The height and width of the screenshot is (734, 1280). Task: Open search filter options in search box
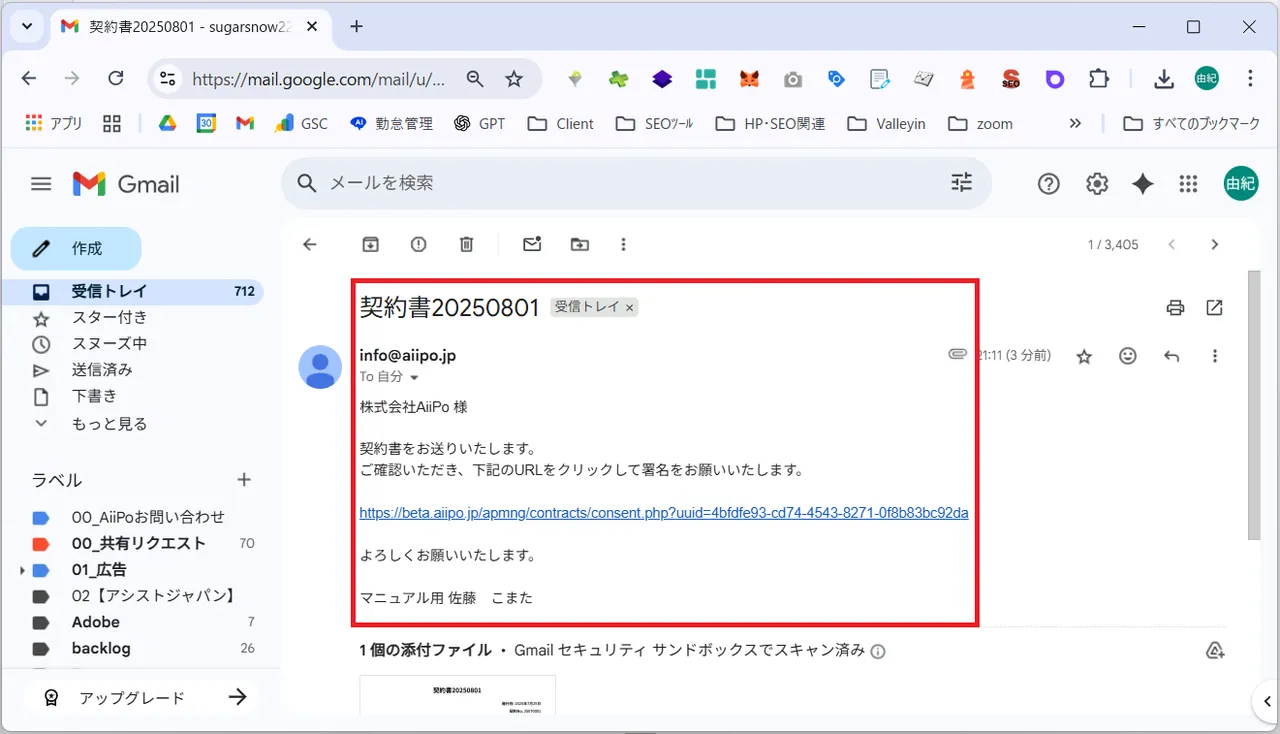point(961,183)
